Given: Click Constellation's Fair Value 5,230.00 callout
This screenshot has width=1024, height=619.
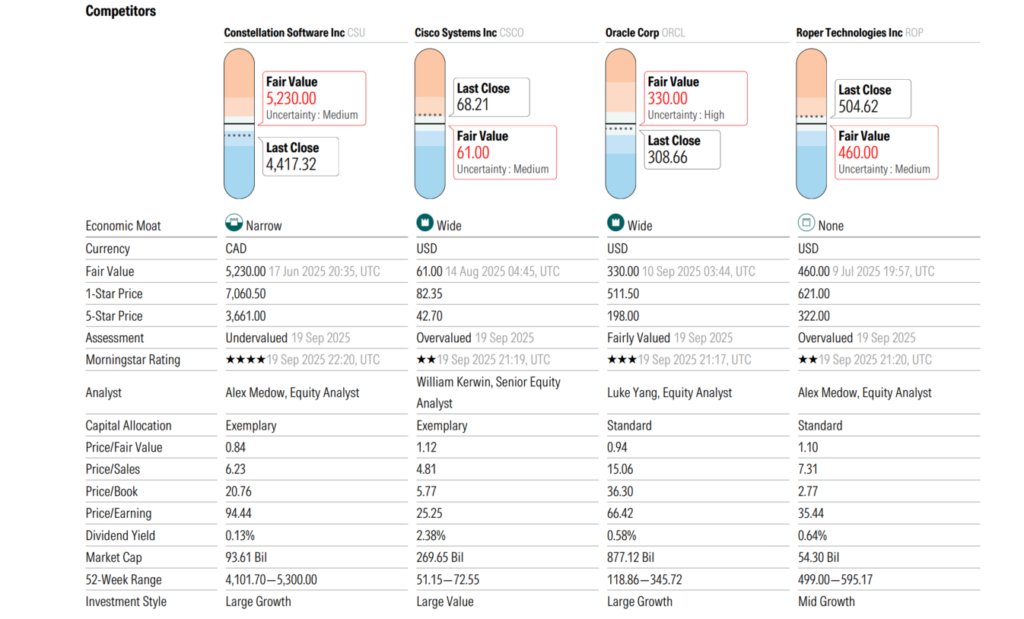Looking at the screenshot, I should 313,98.
